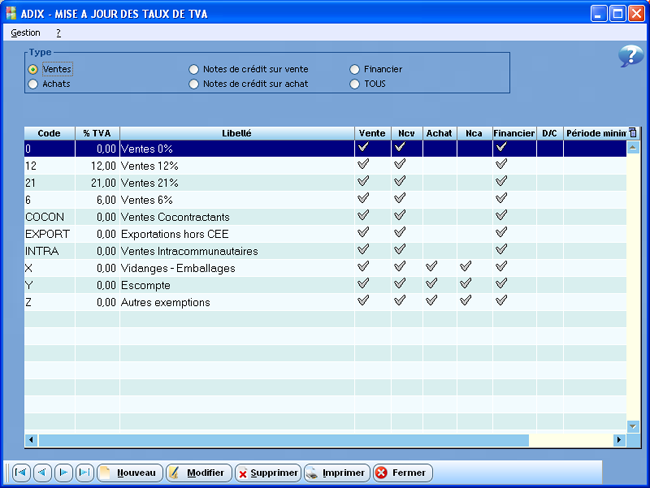Close the window with Fermer

click(402, 473)
